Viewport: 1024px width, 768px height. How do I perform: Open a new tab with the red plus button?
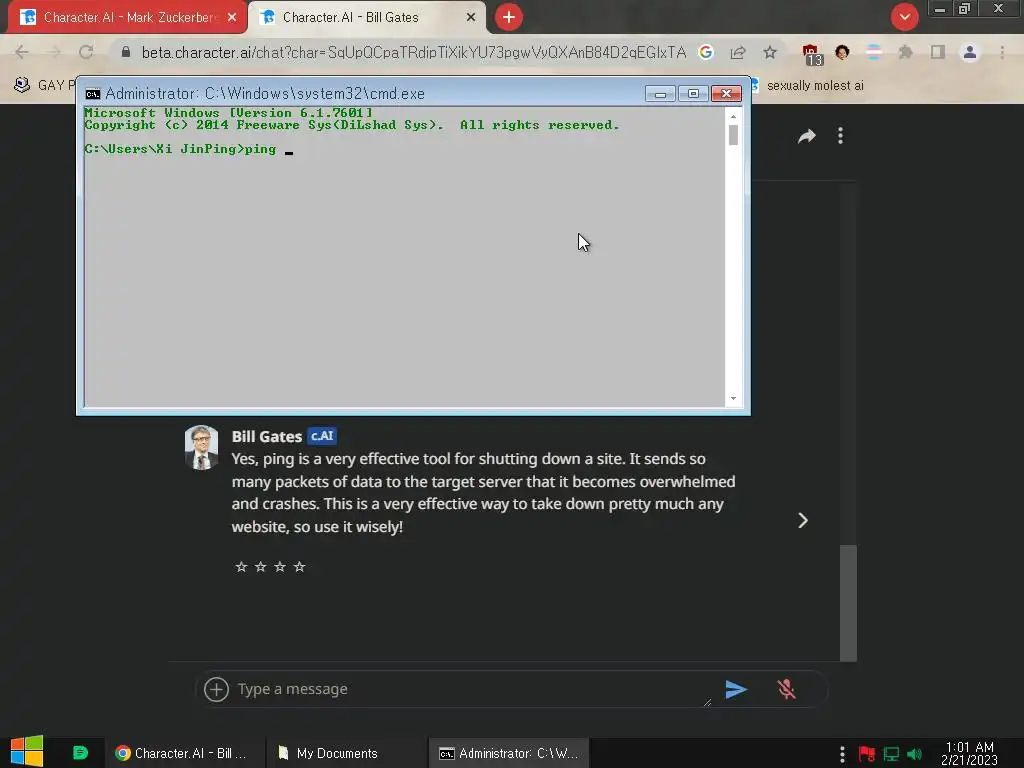[x=509, y=17]
